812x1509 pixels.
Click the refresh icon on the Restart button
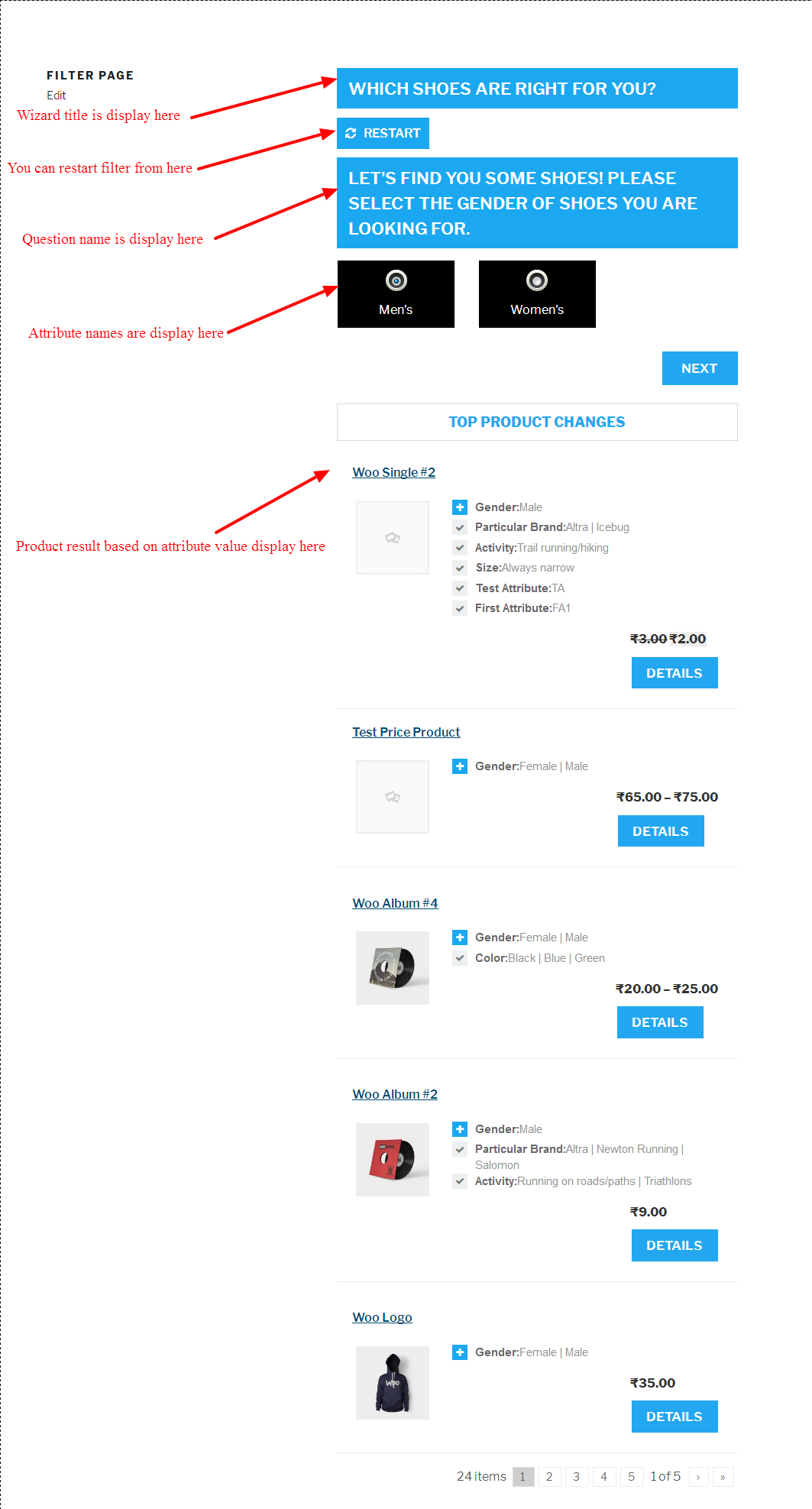point(351,133)
